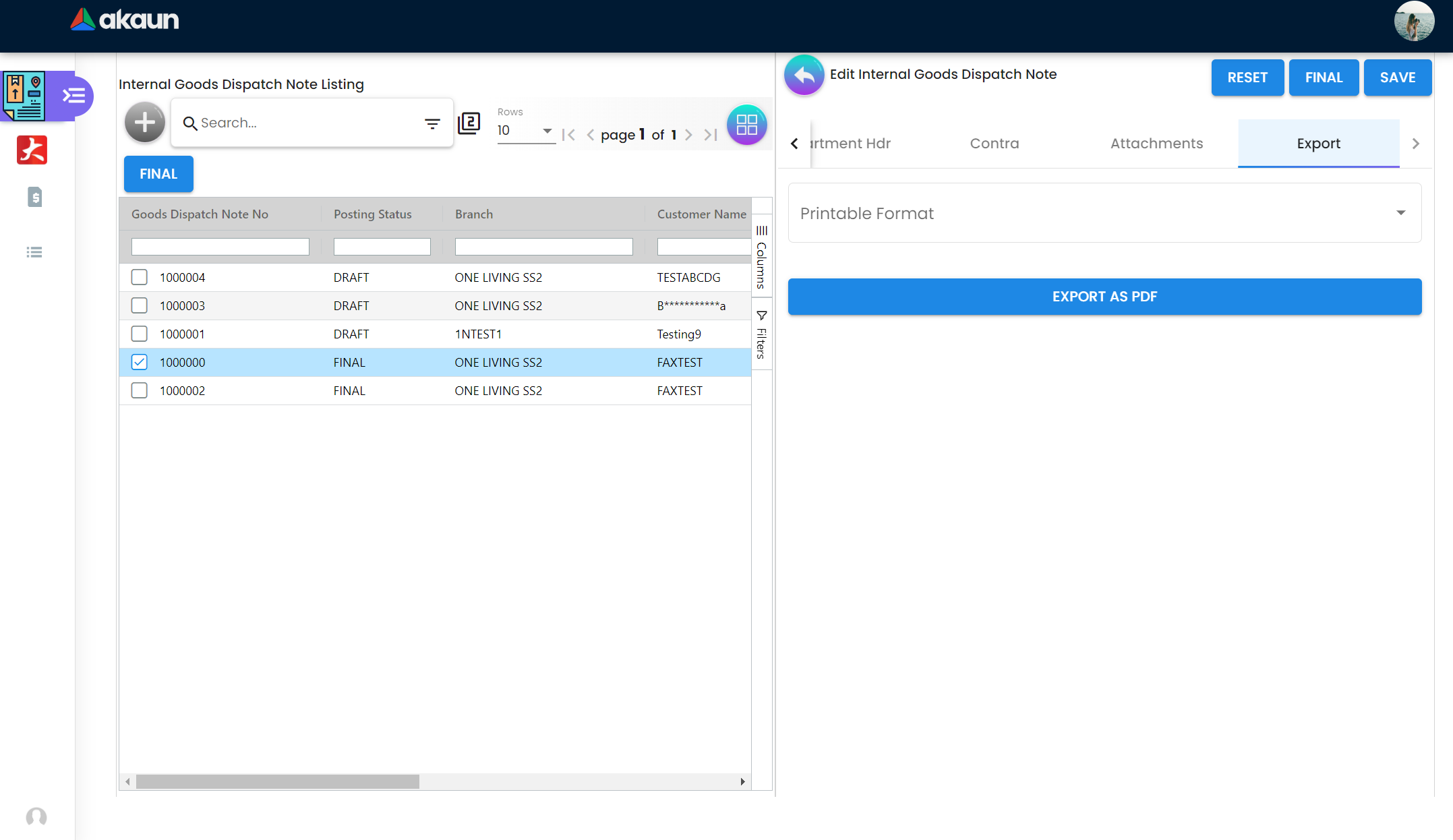
Task: Click the round plus button to add a dispatch note
Action: [144, 123]
